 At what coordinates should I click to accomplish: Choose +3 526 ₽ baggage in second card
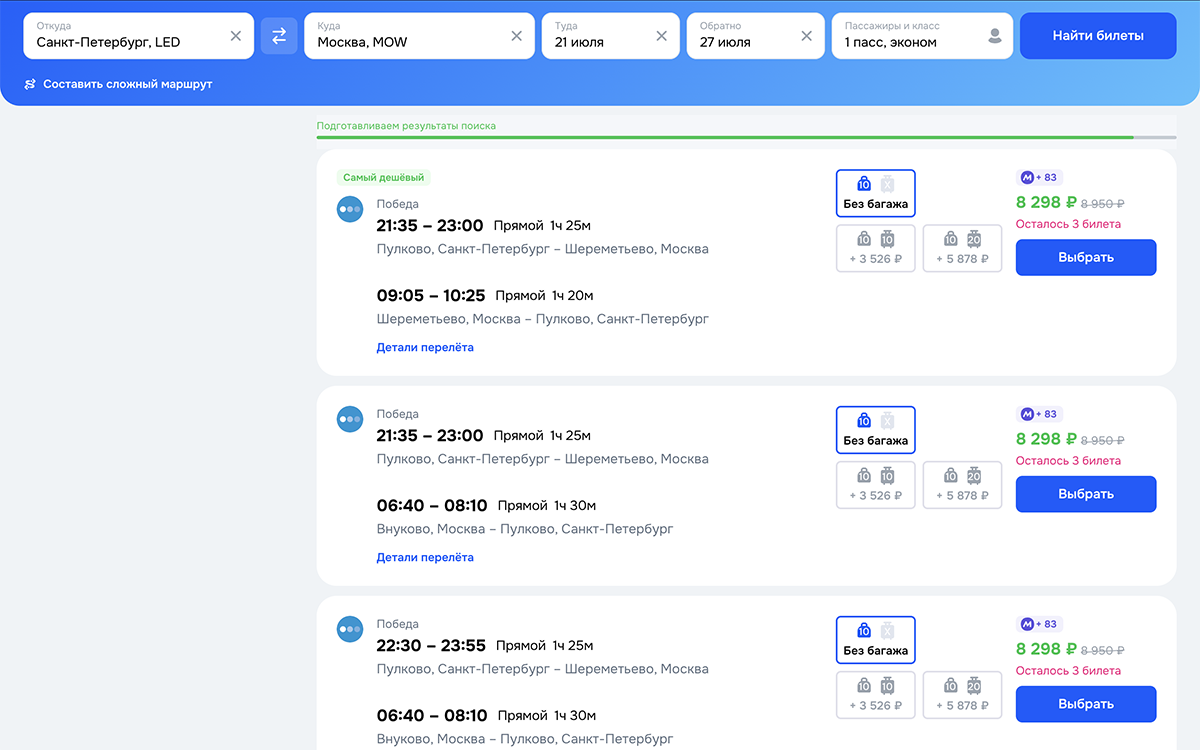tap(876, 486)
